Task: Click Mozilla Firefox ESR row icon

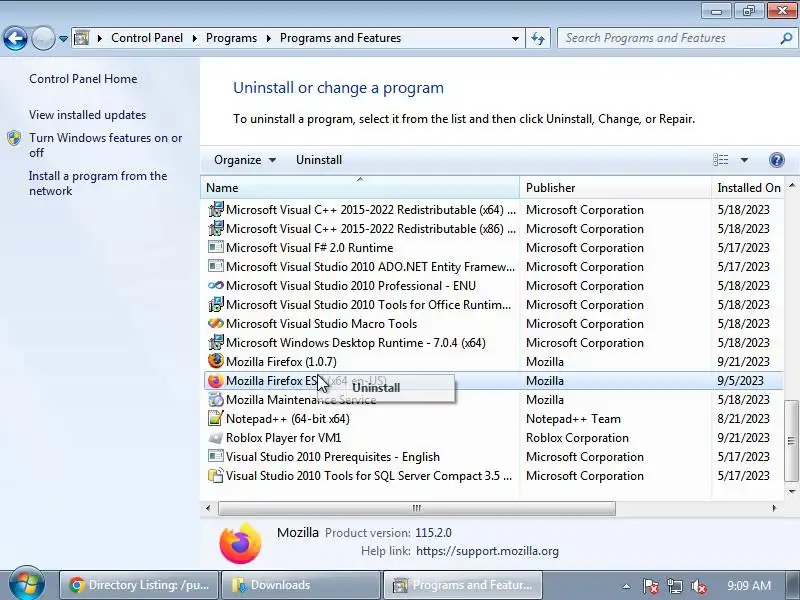Action: pyautogui.click(x=216, y=381)
